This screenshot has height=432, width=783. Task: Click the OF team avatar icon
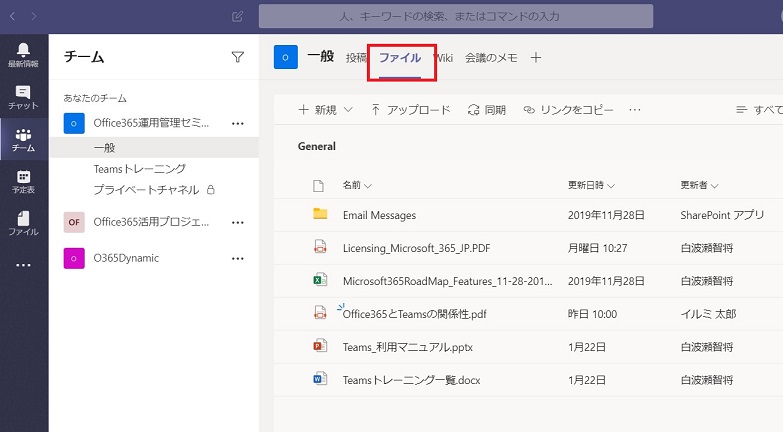click(74, 222)
